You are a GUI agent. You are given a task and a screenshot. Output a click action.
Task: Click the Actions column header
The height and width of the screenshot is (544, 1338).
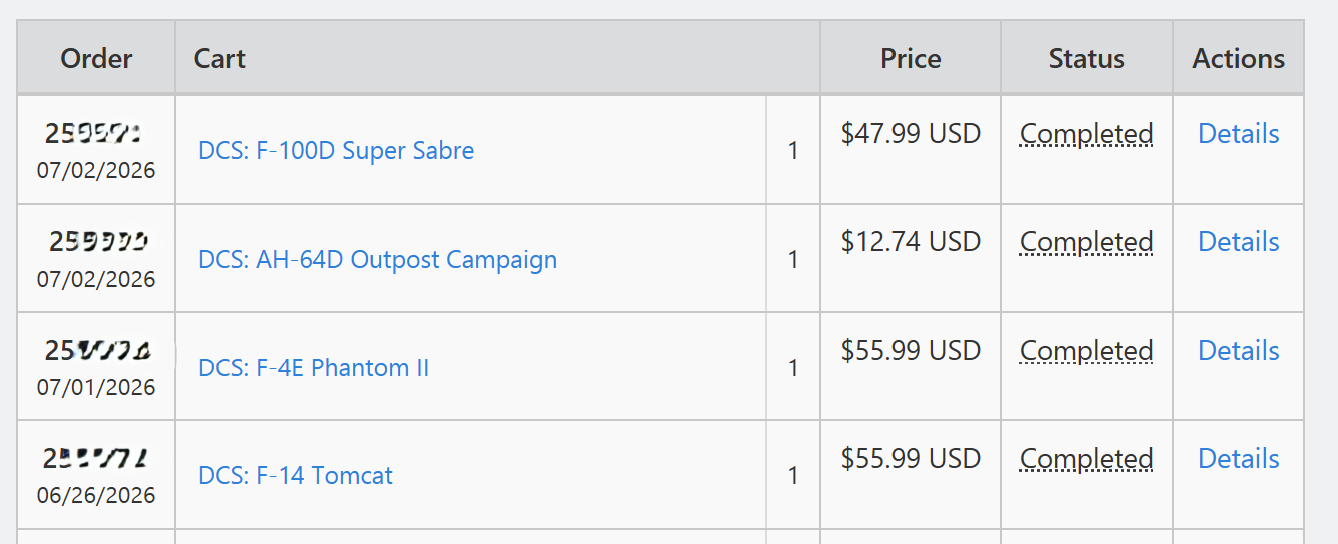click(1238, 58)
